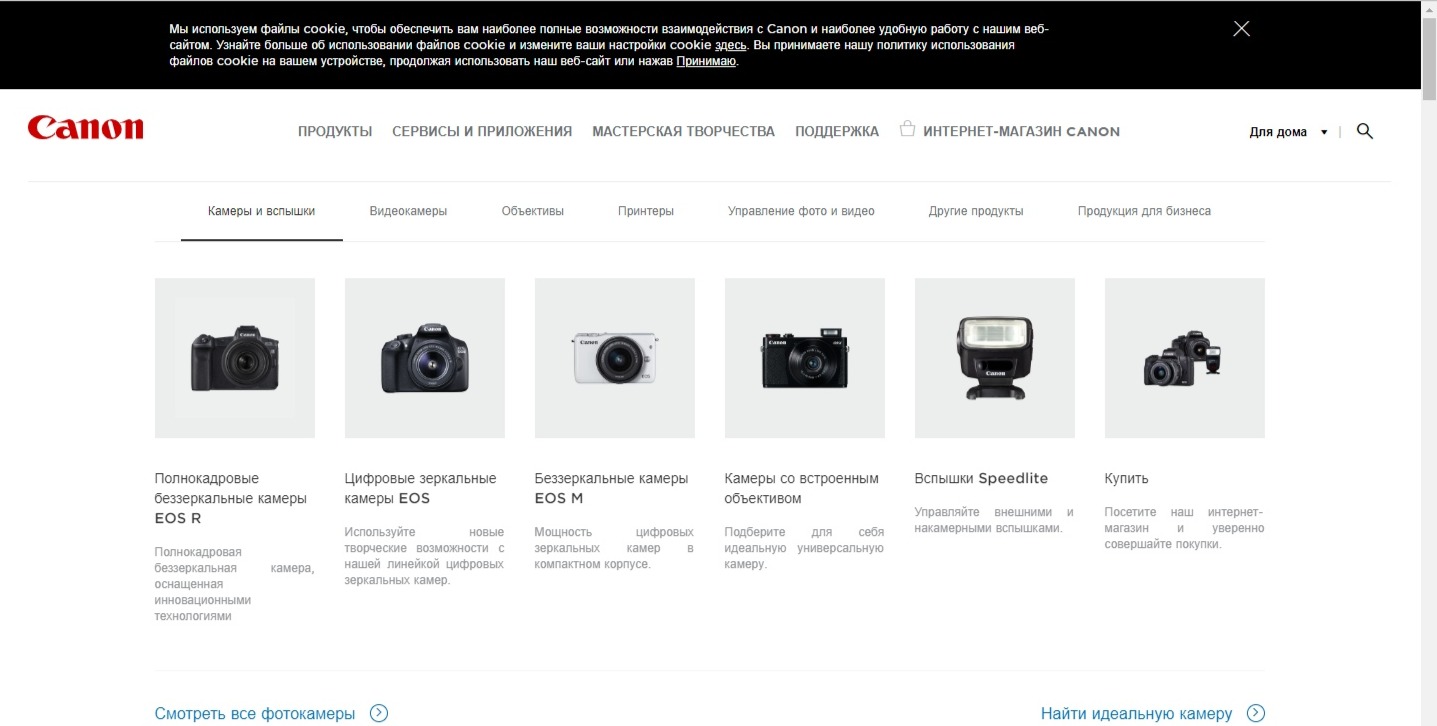Click Цифровые зеркальные камеры EOS link
The image size is (1437, 726).
coord(420,488)
